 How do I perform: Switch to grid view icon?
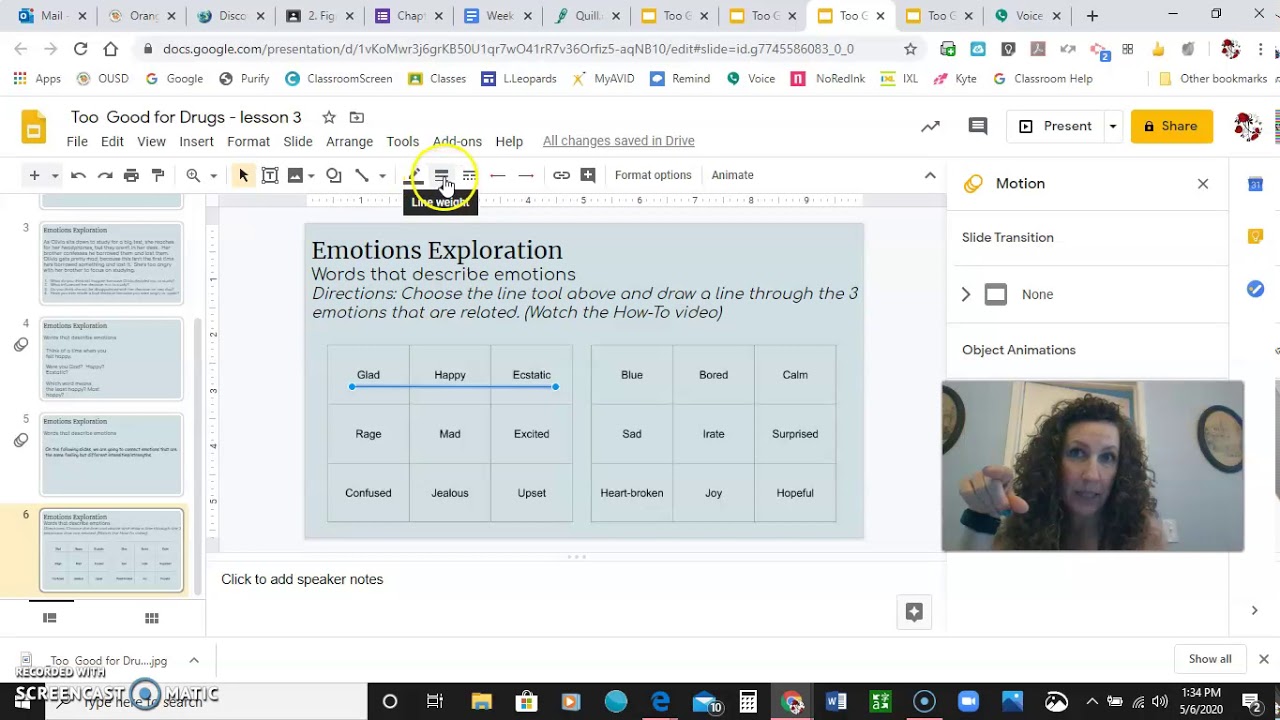click(152, 618)
